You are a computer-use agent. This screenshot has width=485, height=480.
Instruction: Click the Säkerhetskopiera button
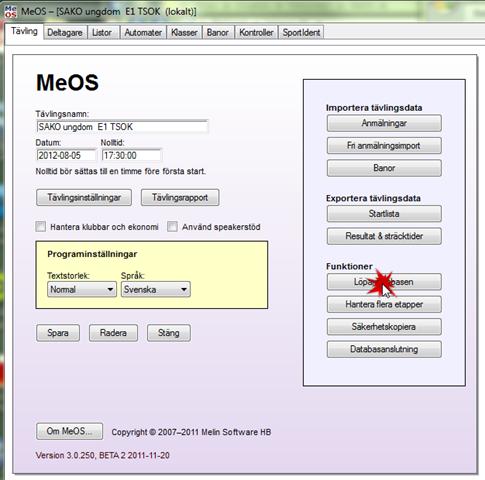coord(384,327)
